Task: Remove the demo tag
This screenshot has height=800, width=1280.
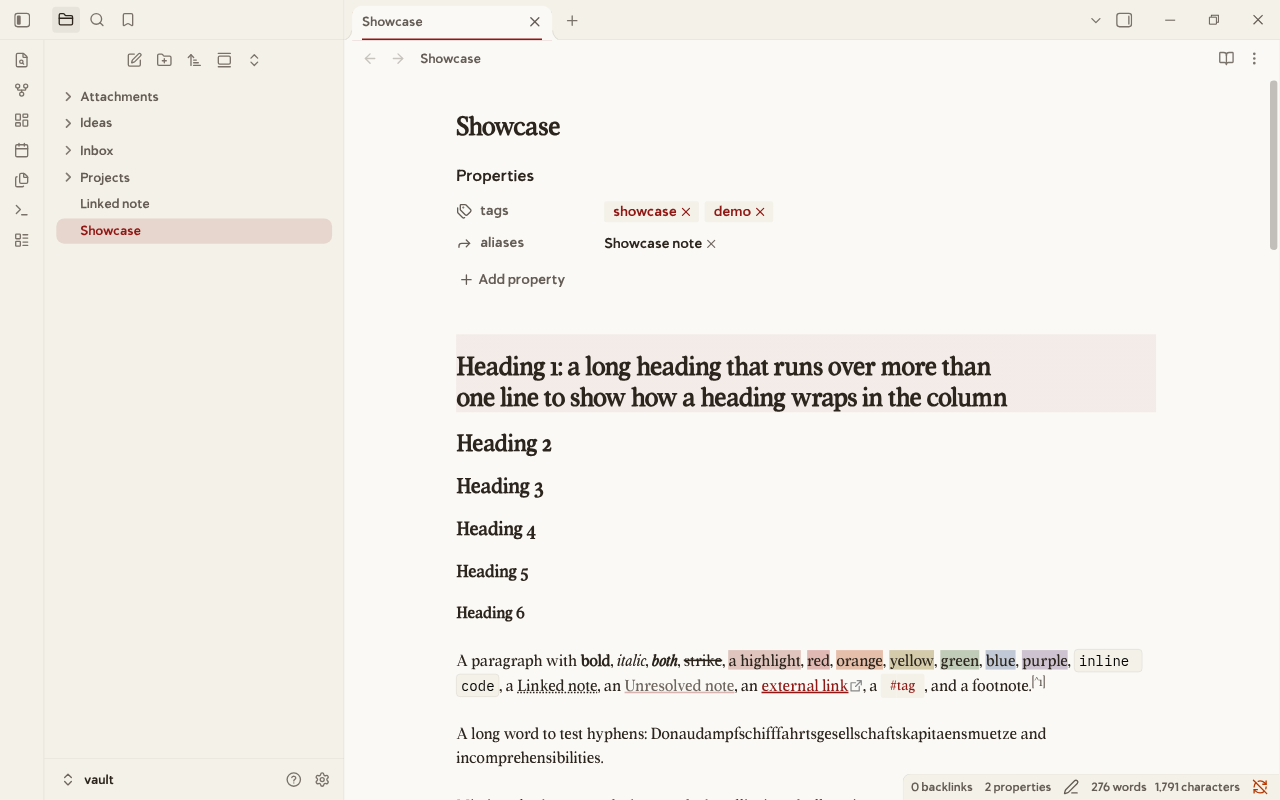Action: coord(760,212)
